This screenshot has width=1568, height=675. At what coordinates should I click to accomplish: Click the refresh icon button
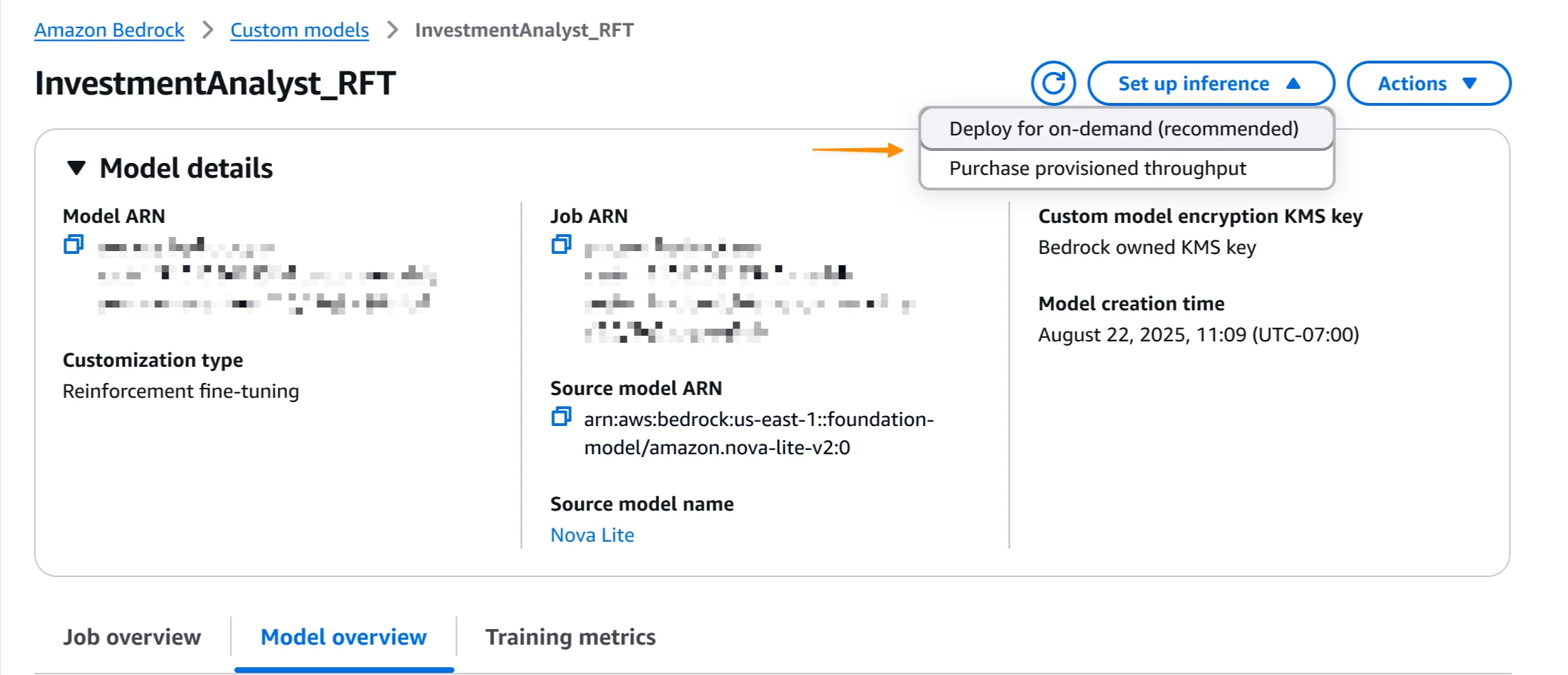pos(1053,83)
